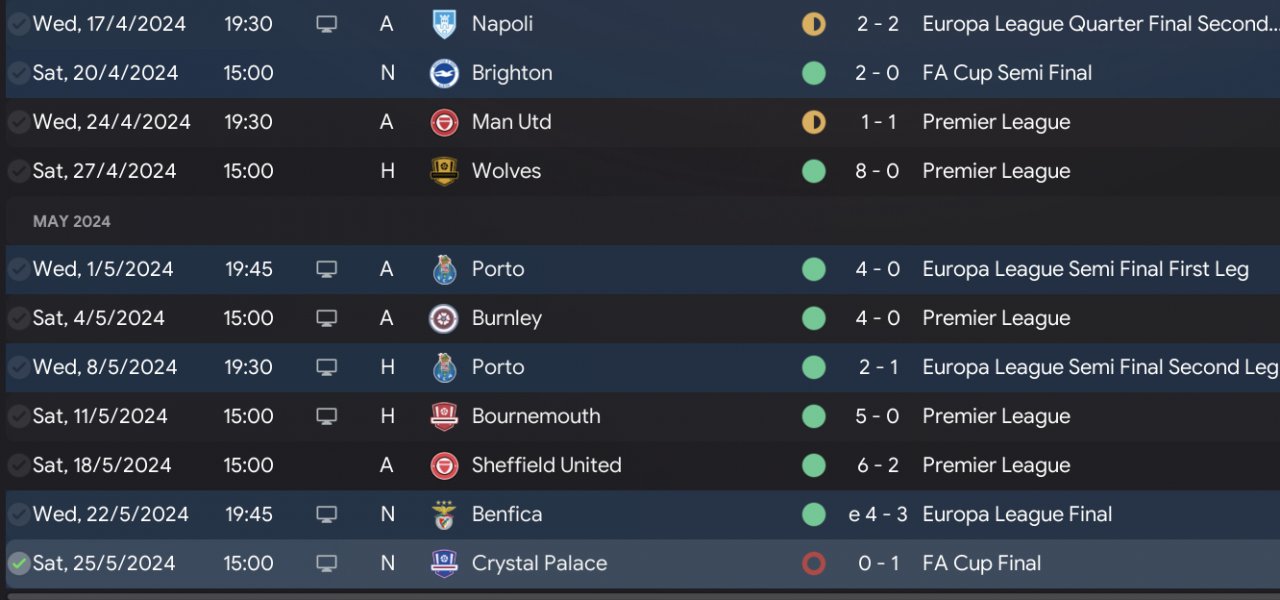This screenshot has width=1280, height=600.
Task: Toggle the green checkmark on FA Cup Final row
Action: pyautogui.click(x=18, y=563)
